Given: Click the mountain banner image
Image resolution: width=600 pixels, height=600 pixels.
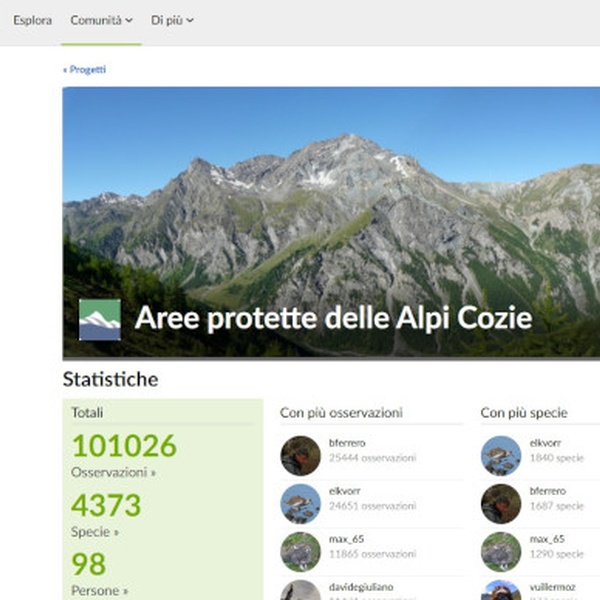Looking at the screenshot, I should (x=331, y=222).
